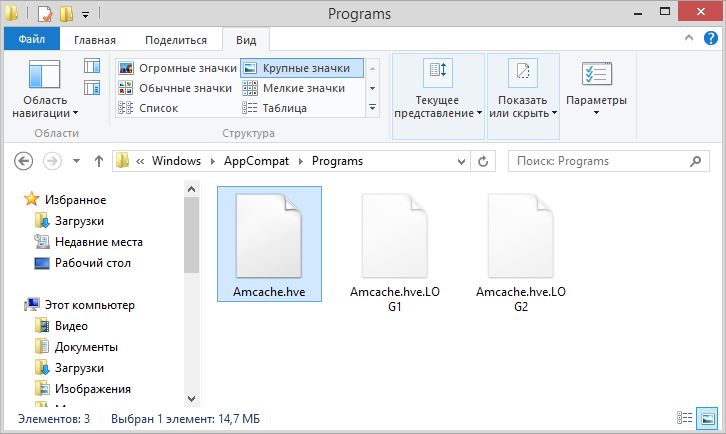This screenshot has width=726, height=434.
Task: Open the Главная ribbon tab
Action: [x=95, y=40]
